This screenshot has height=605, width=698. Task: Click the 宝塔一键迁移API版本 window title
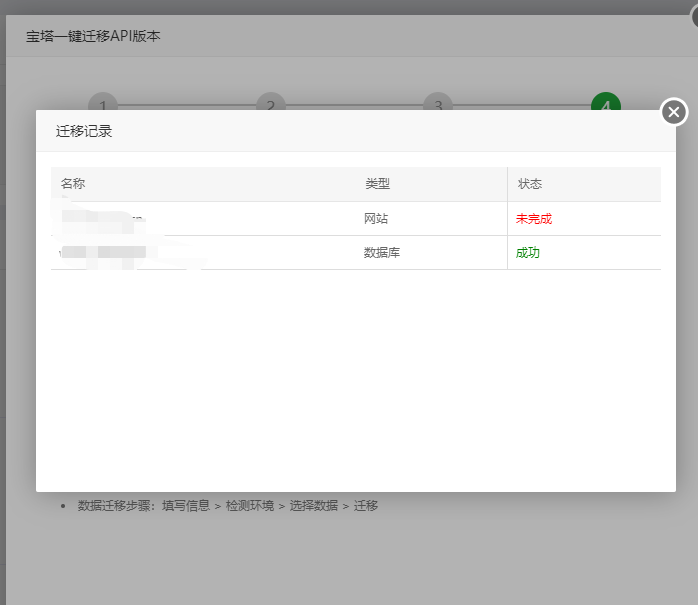(x=93, y=36)
